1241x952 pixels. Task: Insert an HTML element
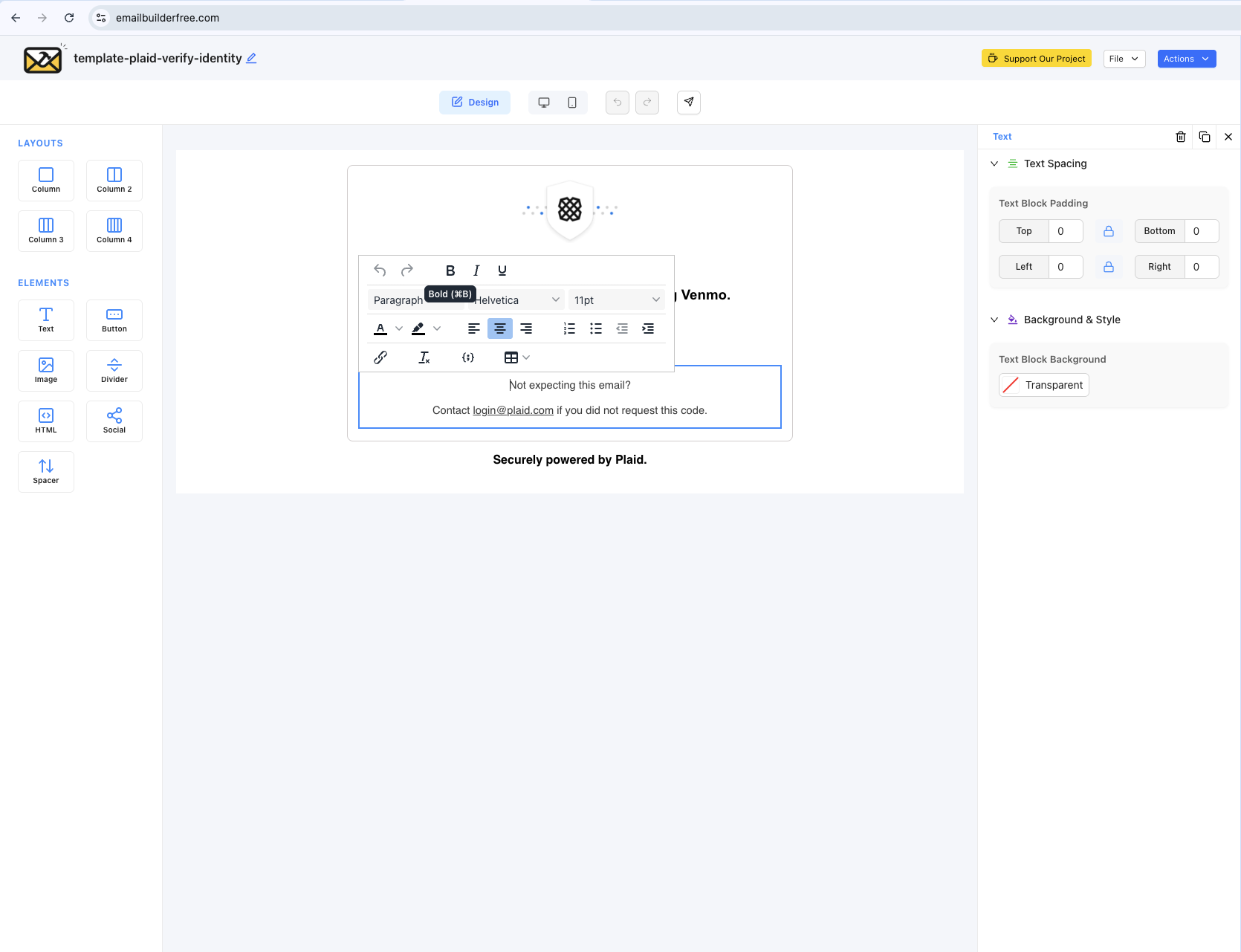pyautogui.click(x=45, y=421)
